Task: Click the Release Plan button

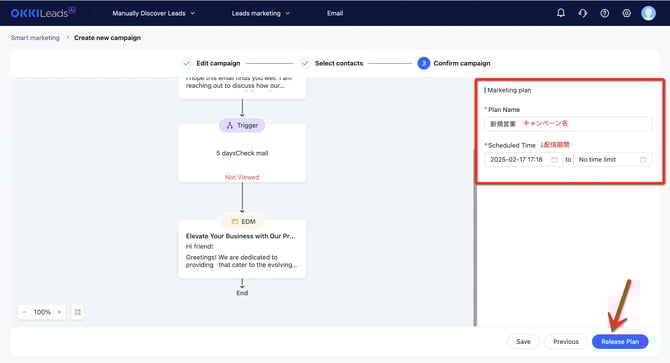Action: tap(620, 342)
